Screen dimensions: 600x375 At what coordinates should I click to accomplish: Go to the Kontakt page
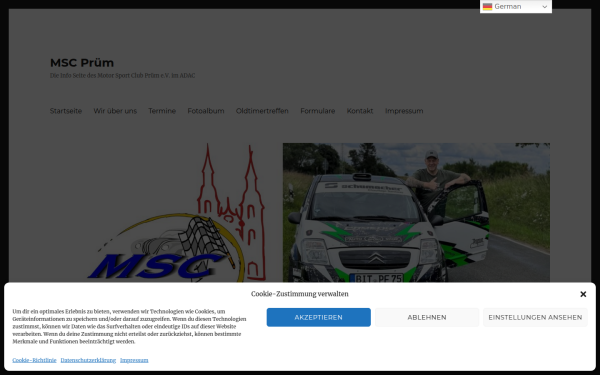click(x=360, y=111)
